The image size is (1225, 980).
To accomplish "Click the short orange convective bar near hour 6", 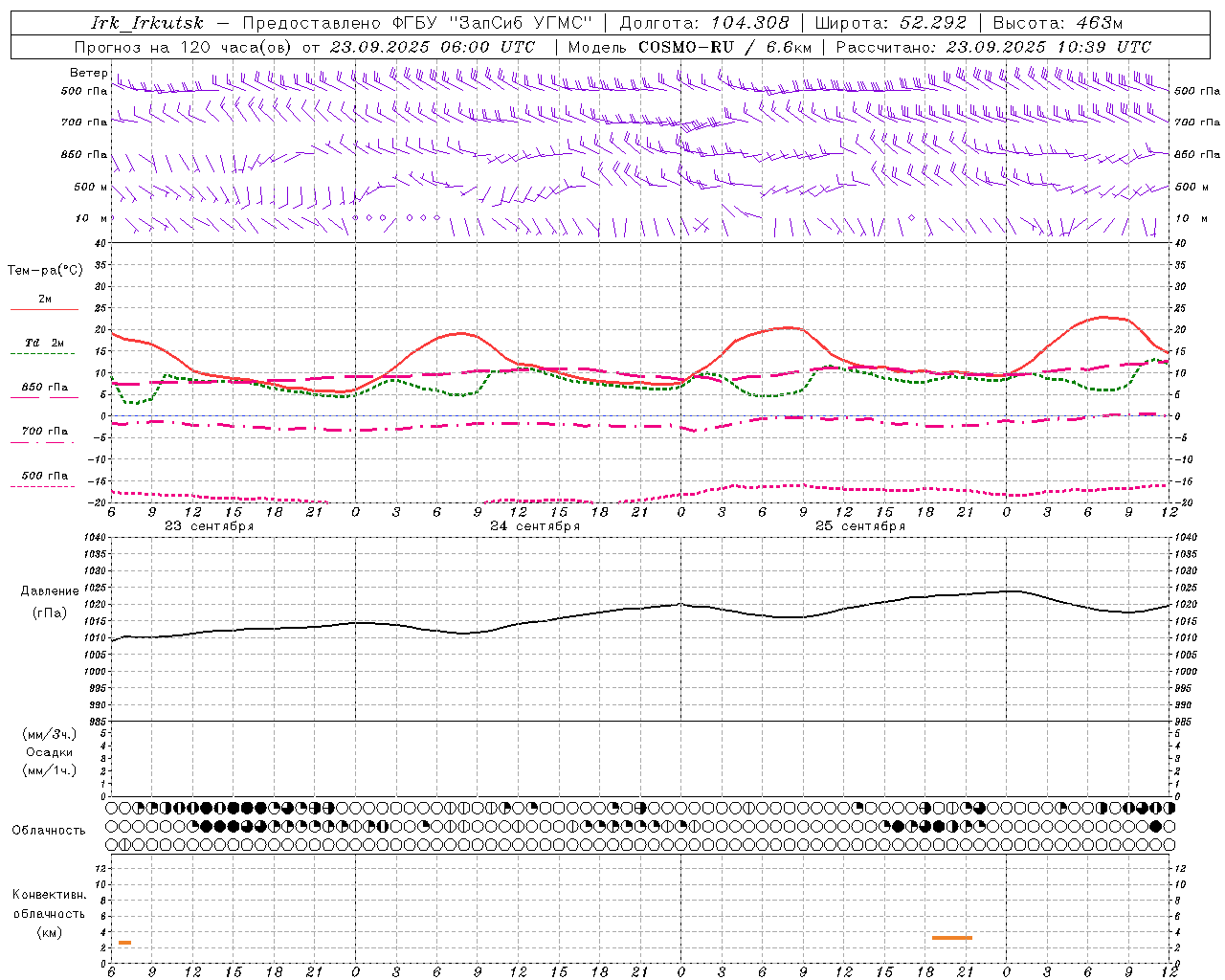I will (124, 943).
